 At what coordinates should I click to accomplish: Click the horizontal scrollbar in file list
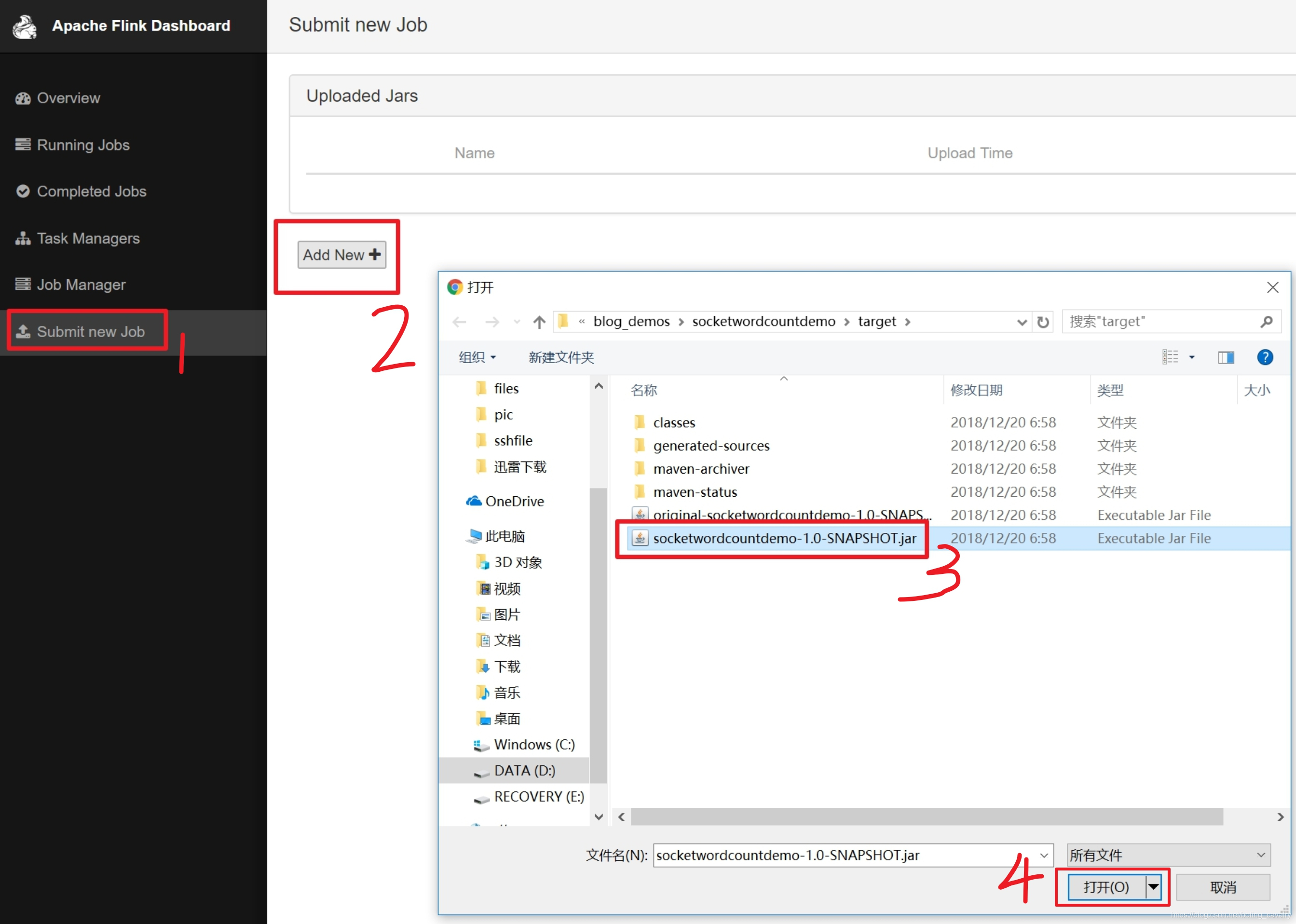pos(926,817)
